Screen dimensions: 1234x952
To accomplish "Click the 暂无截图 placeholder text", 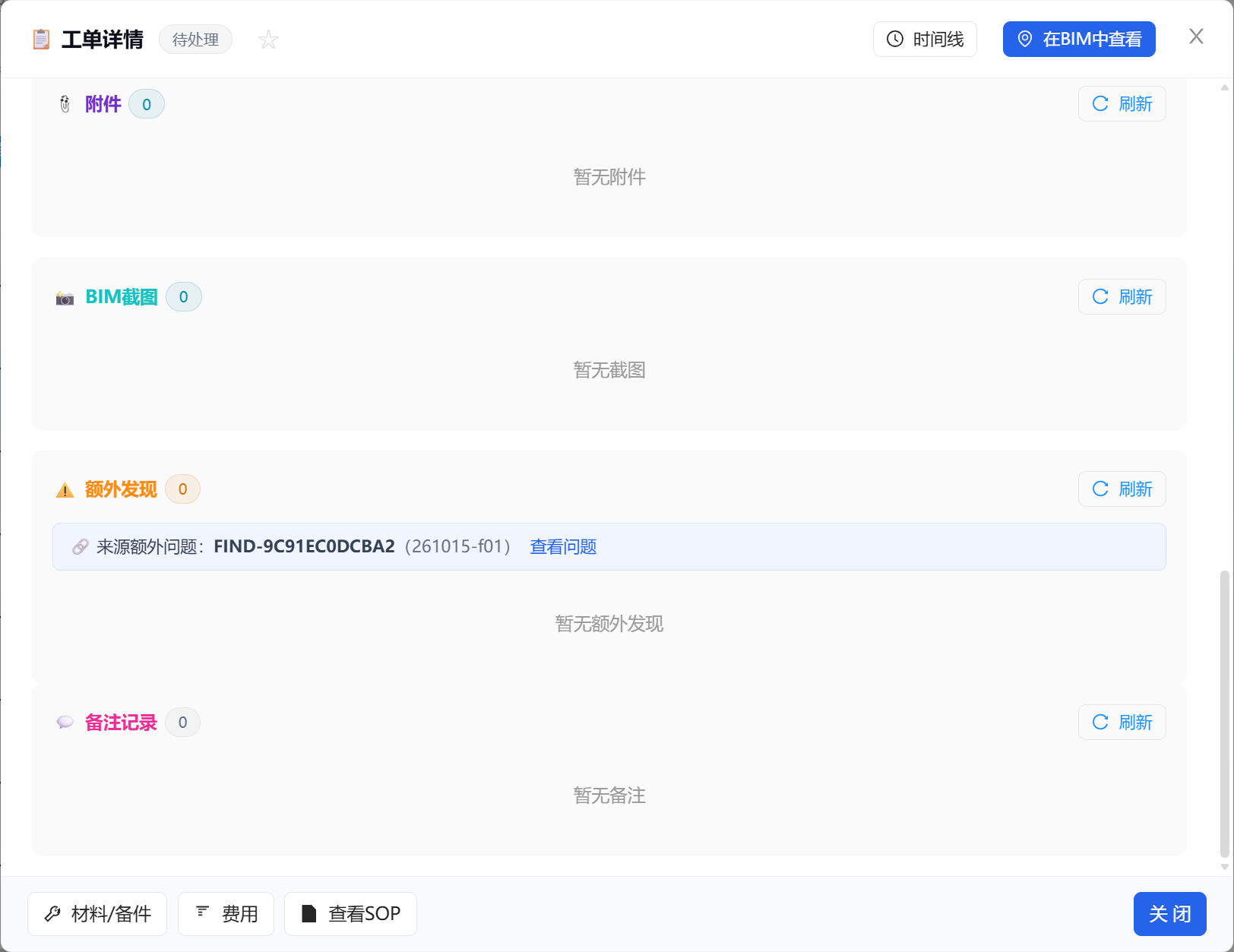I will 609,370.
